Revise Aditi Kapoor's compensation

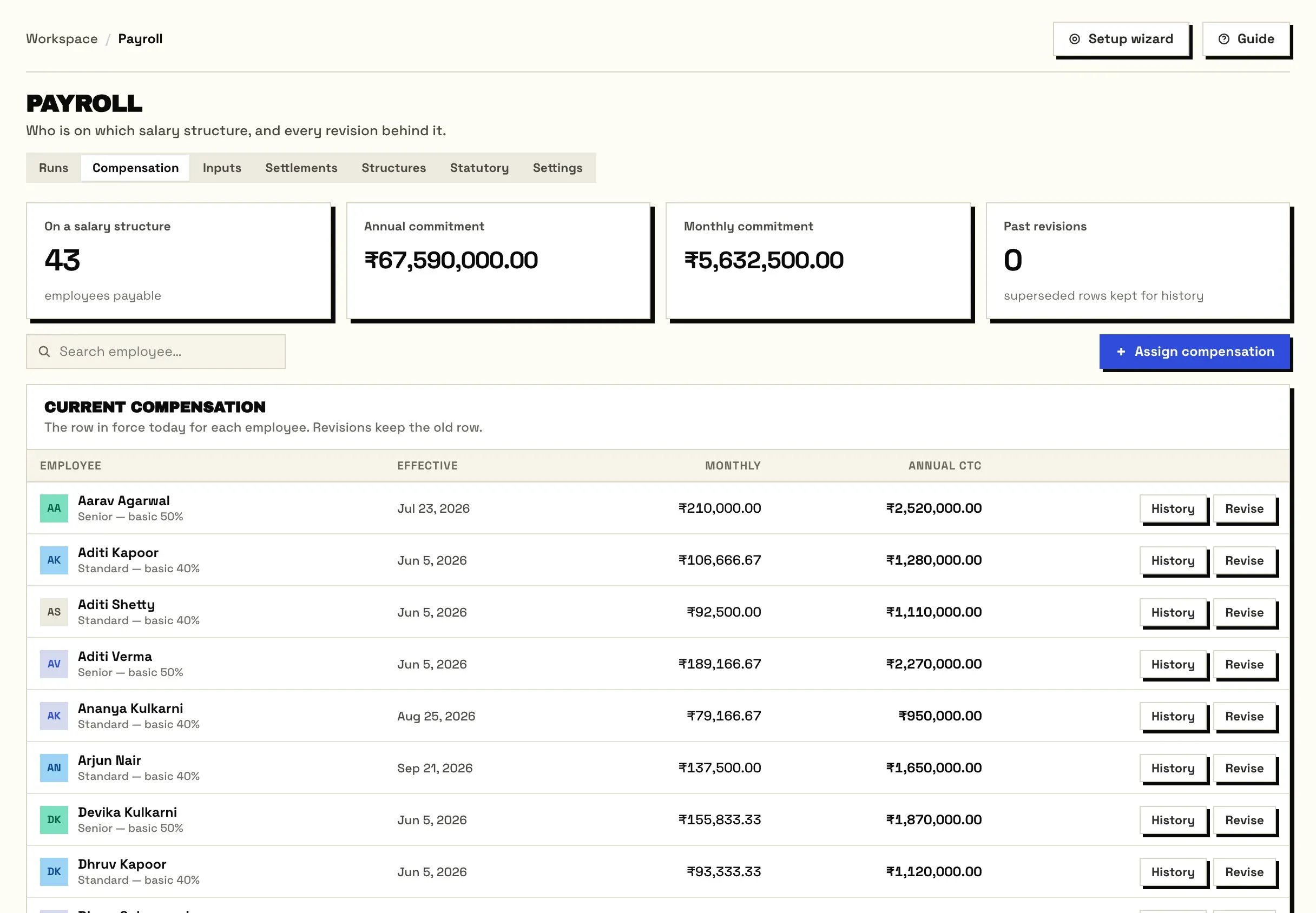[x=1245, y=560]
